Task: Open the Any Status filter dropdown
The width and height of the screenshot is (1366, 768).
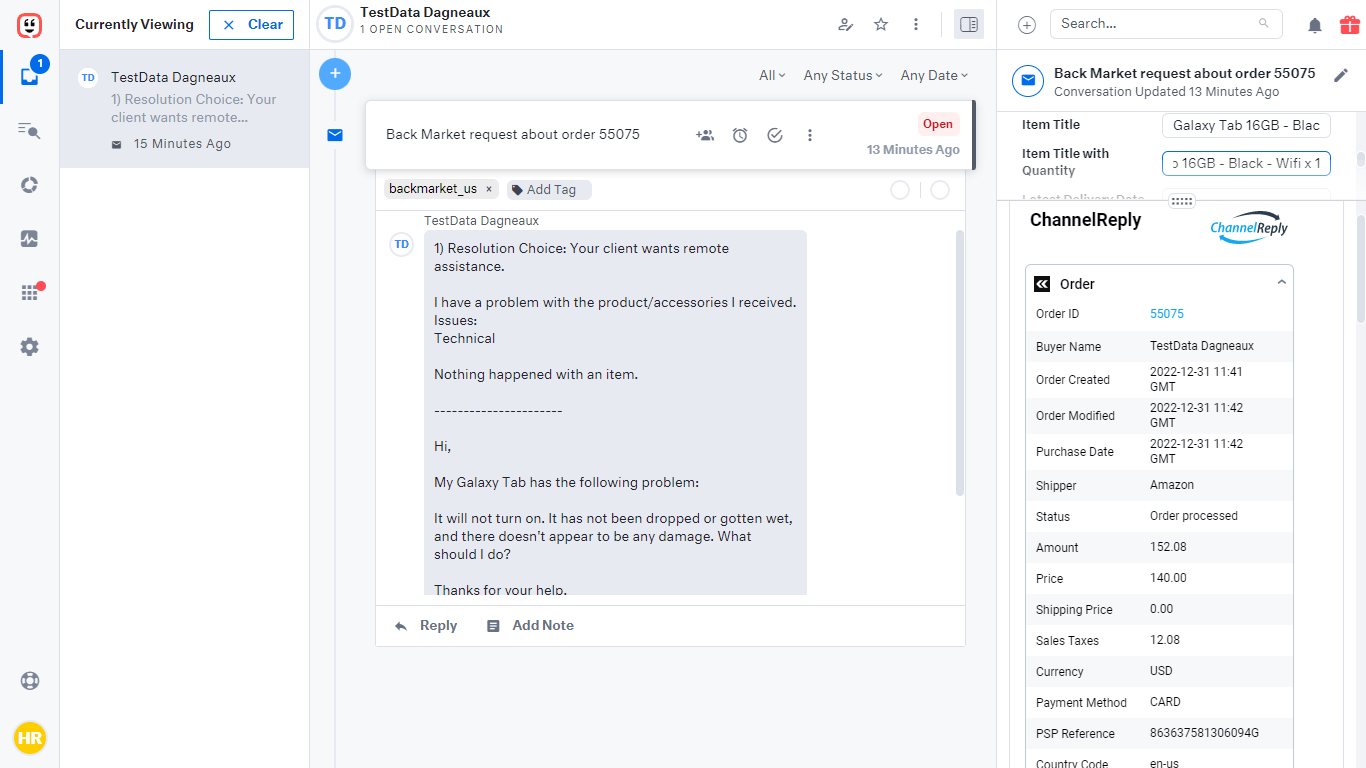Action: pos(843,75)
